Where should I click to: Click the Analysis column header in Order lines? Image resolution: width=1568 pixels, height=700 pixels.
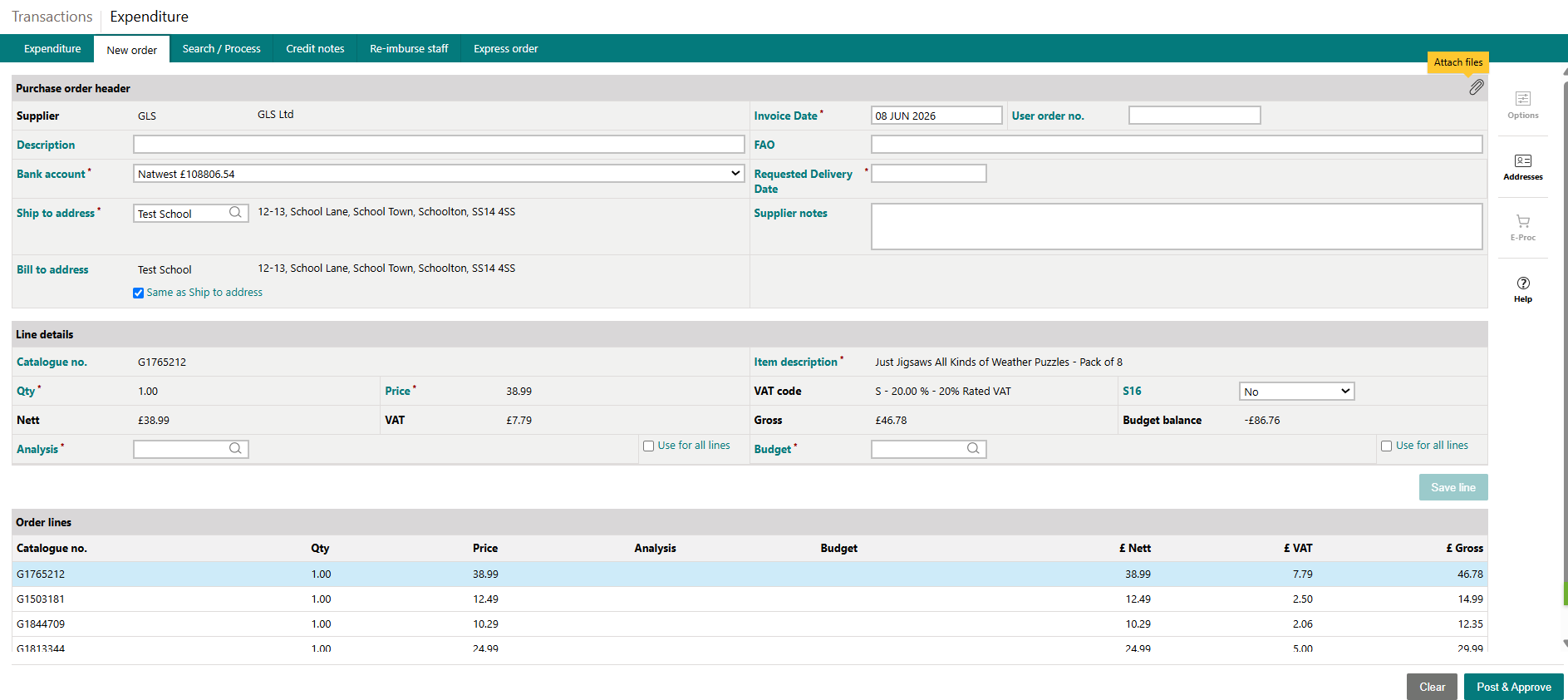[655, 549]
